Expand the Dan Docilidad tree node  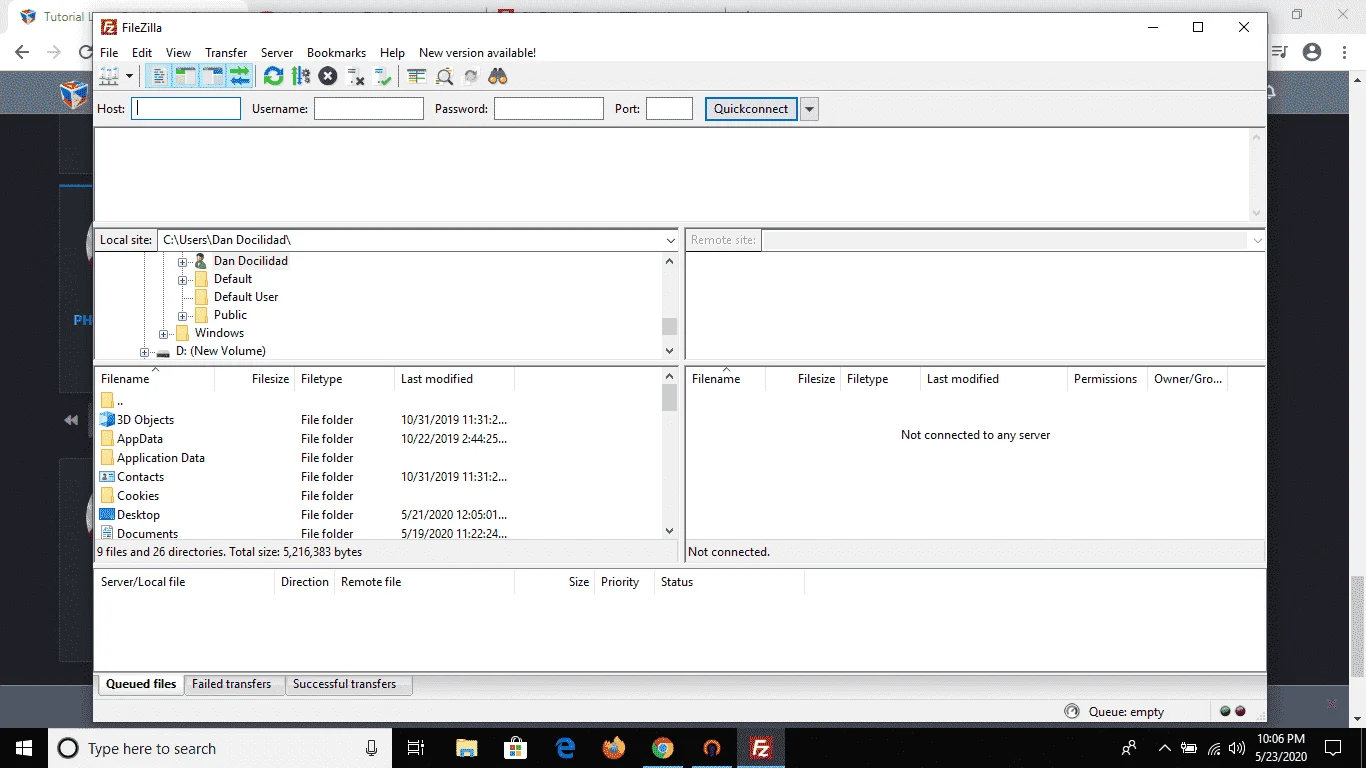pos(183,261)
